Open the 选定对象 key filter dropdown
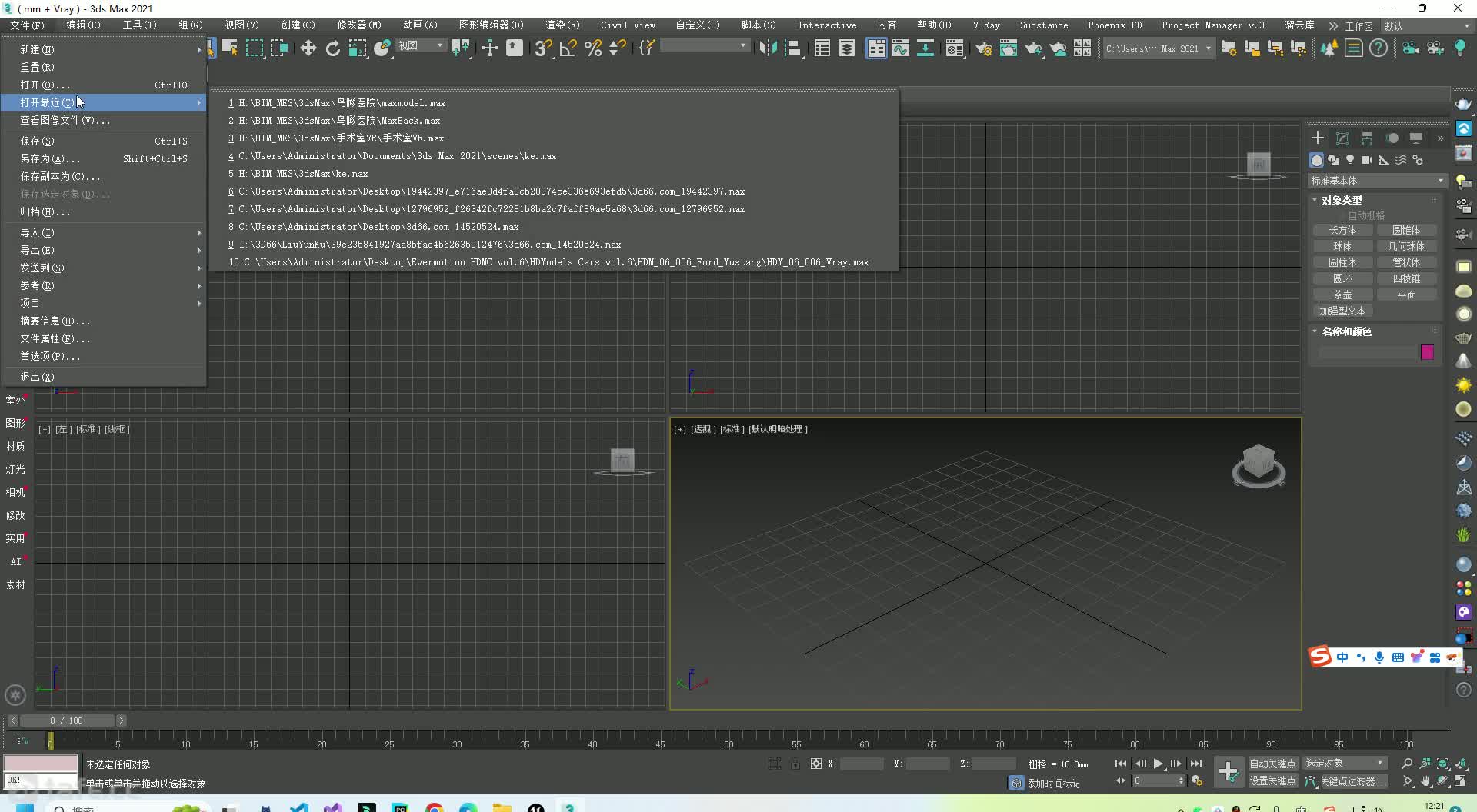 pyautogui.click(x=1345, y=763)
